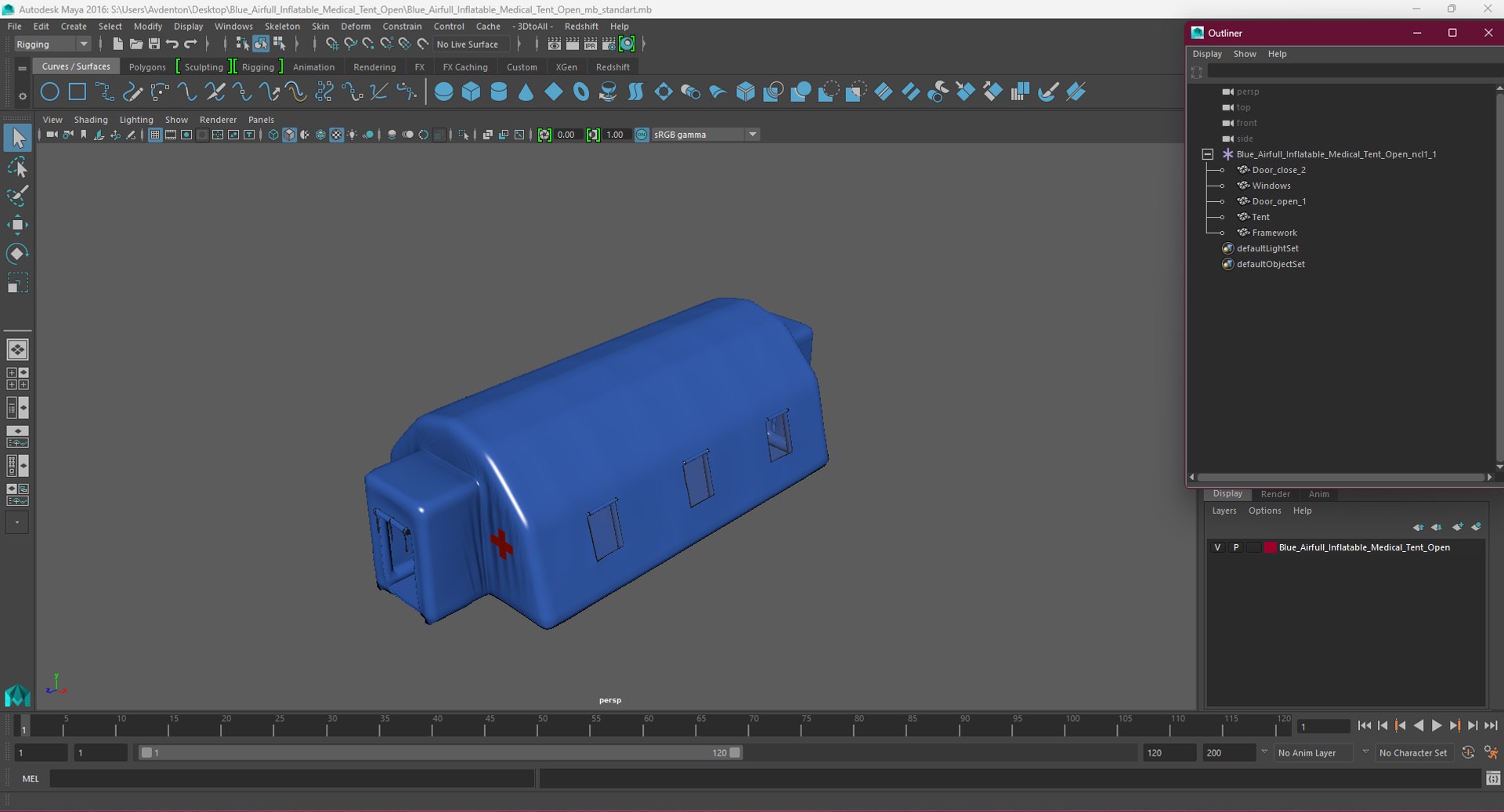Viewport: 1504px width, 812px height.
Task: Switch to the Polygons shelf tab
Action: pos(147,67)
